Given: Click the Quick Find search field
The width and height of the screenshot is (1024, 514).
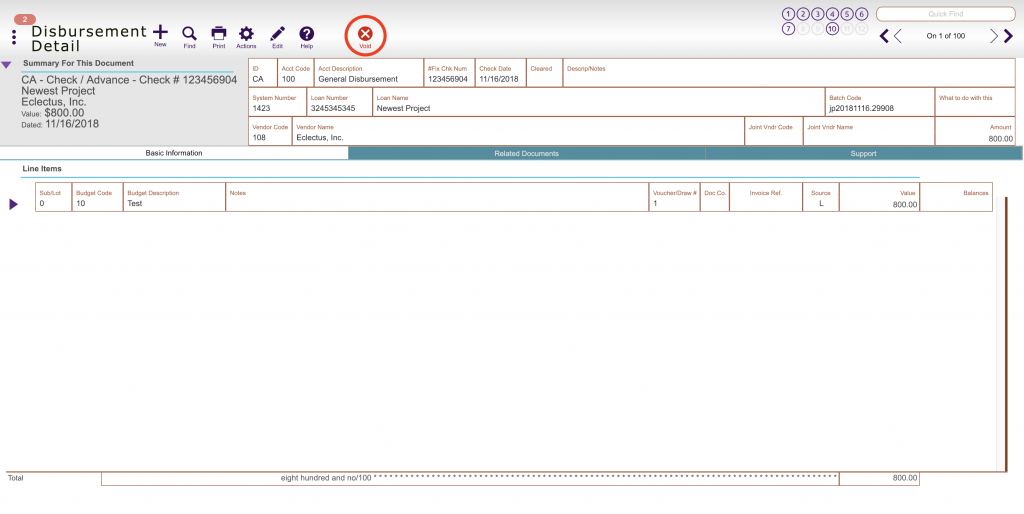Looking at the screenshot, I should 945,14.
